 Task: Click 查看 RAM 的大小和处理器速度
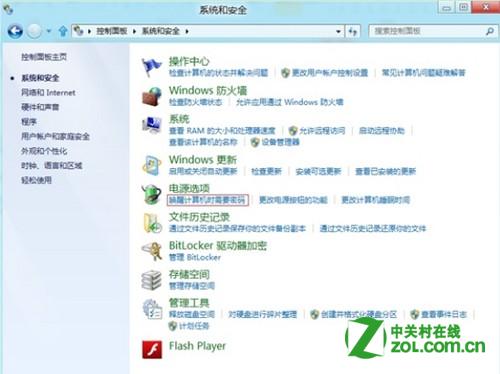pyautogui.click(x=222, y=130)
